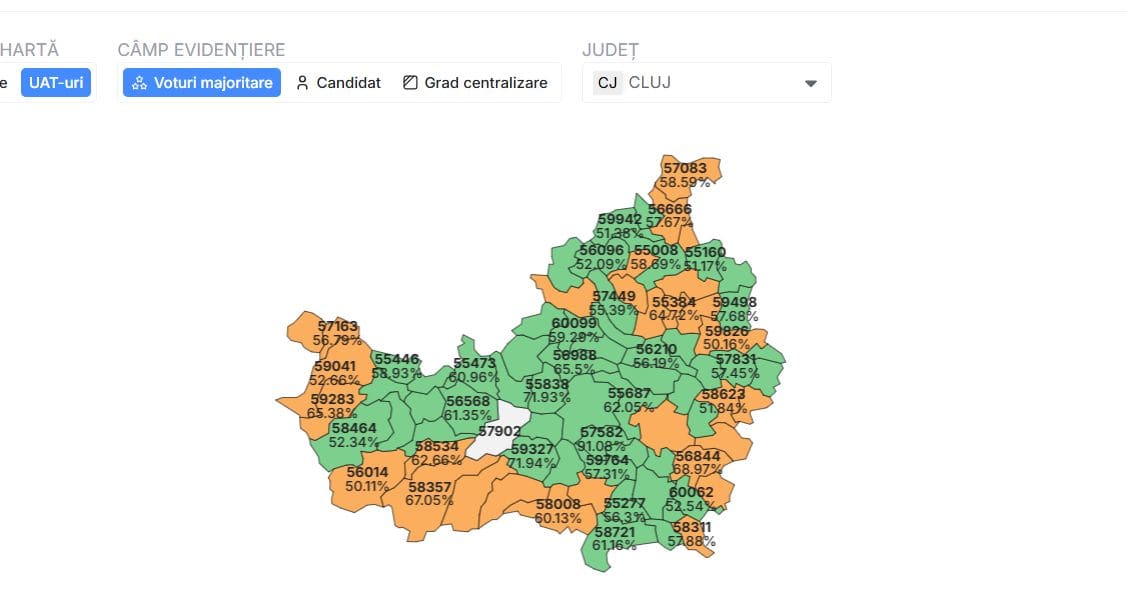
Task: Select region 58311 showing 57.88%
Action: pos(692,535)
